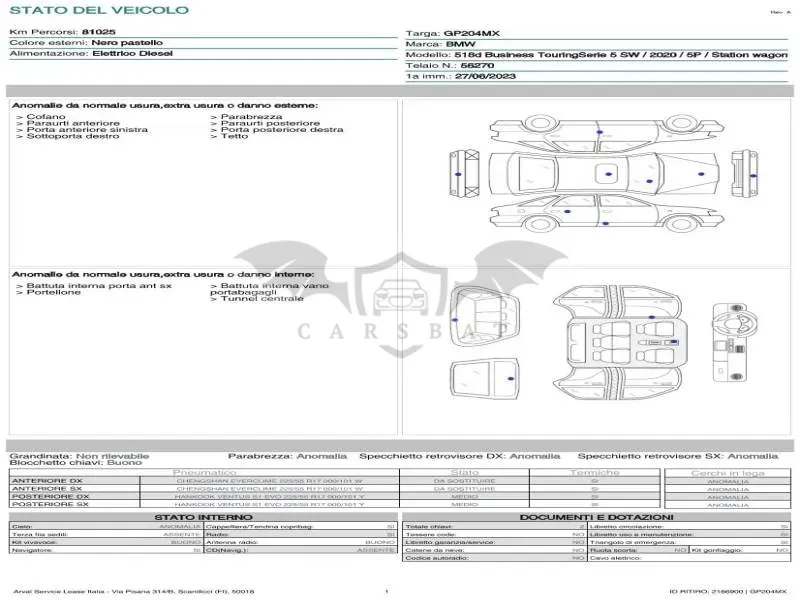
Task: Click the open trunk compartment diagram
Action: [485, 316]
